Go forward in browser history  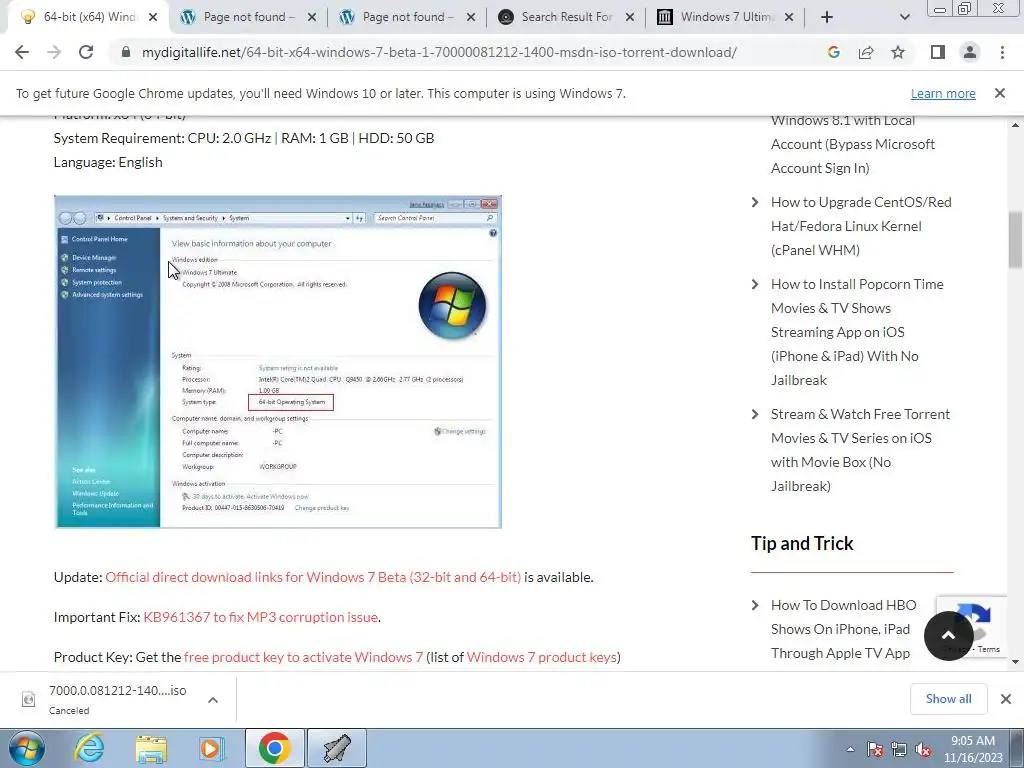click(x=54, y=52)
